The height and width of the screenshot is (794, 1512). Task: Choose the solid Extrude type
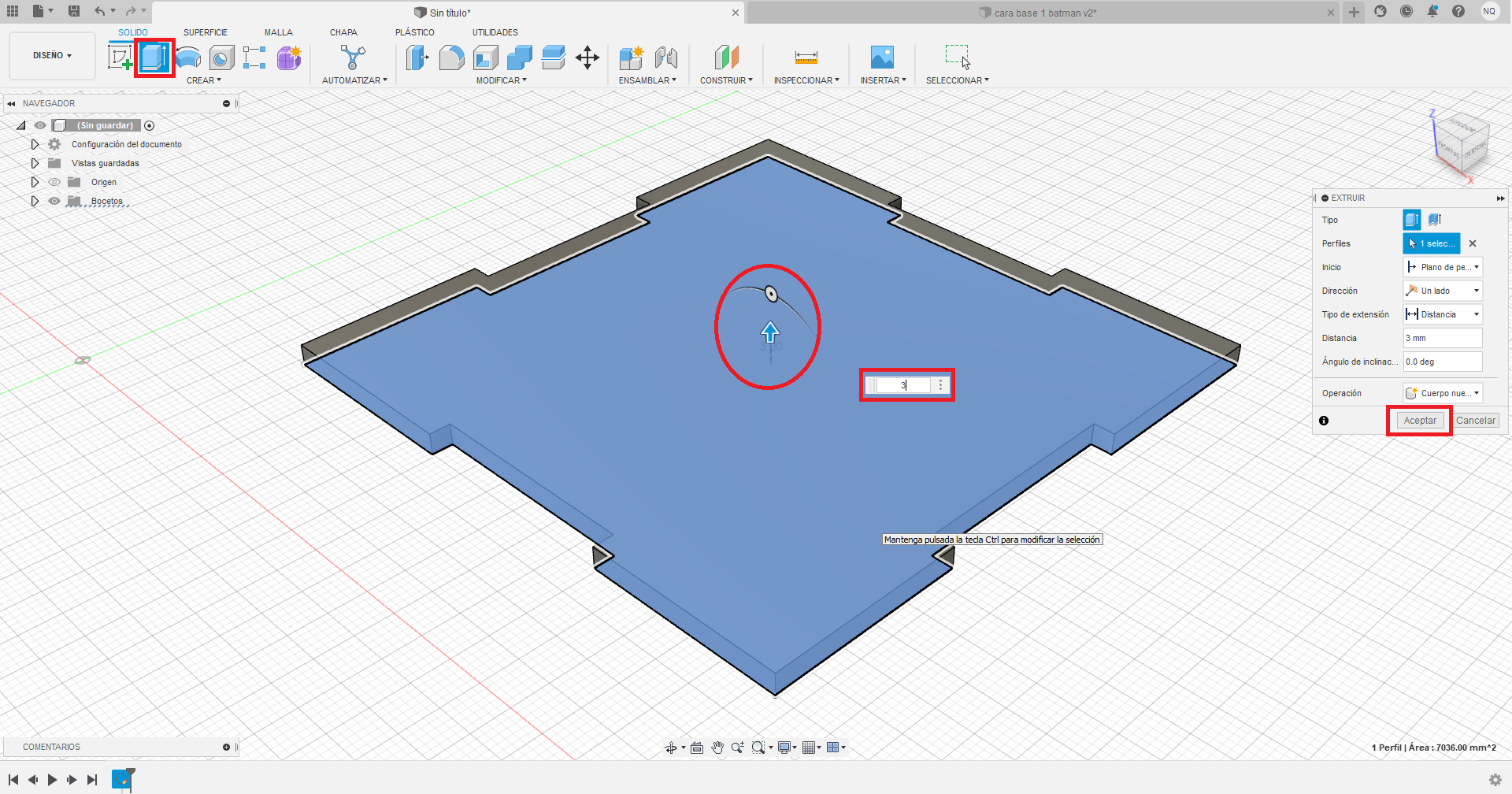point(1412,220)
